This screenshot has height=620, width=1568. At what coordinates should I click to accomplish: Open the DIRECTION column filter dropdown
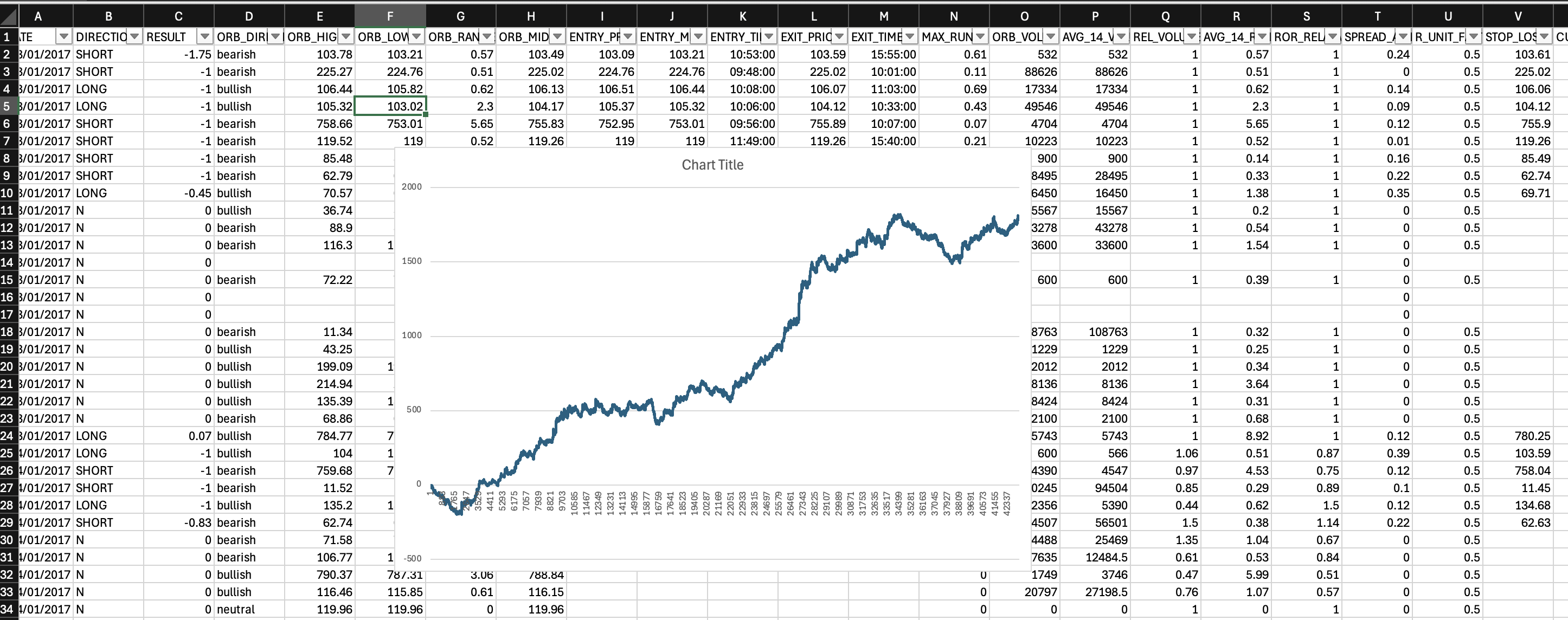coord(134,37)
